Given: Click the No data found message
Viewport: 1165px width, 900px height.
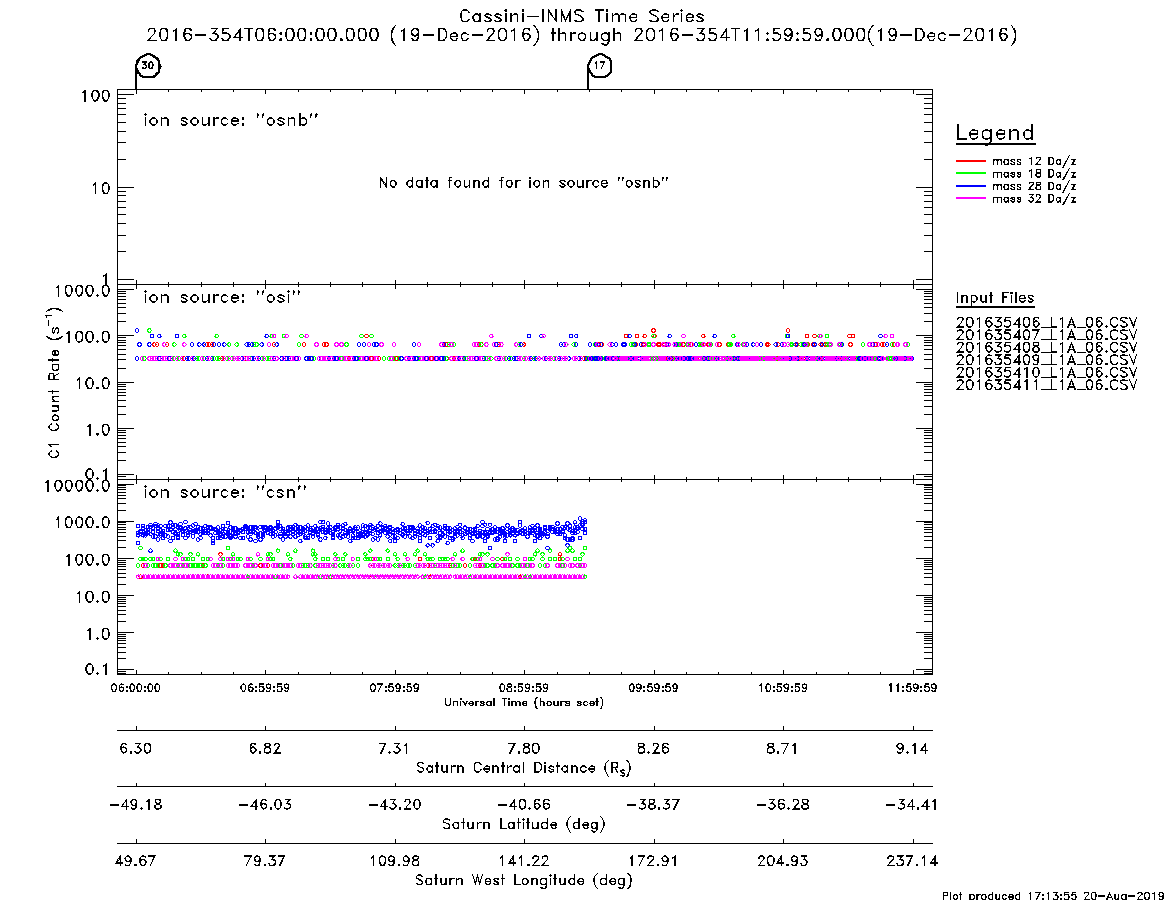Looking at the screenshot, I should pos(524,182).
